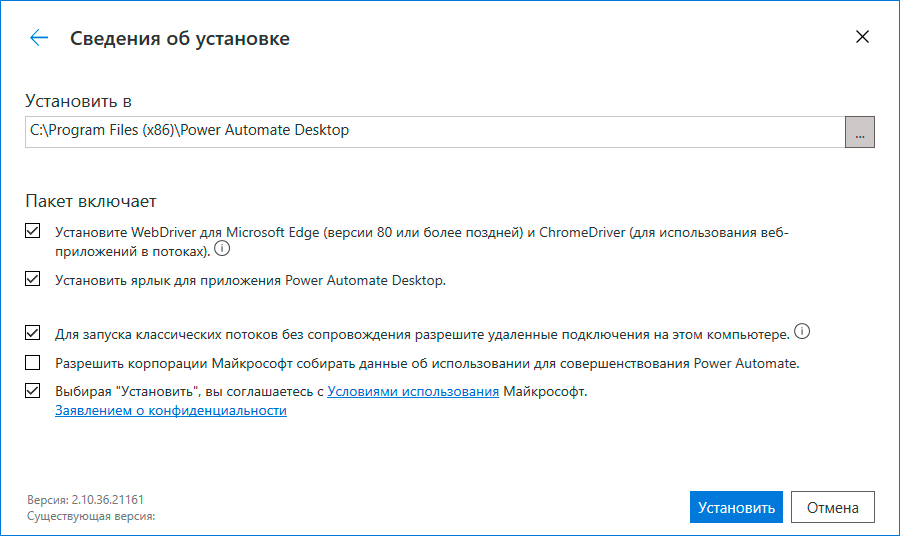Show info about remote connections option
Viewport: 900px width, 536px height.
(x=801, y=332)
